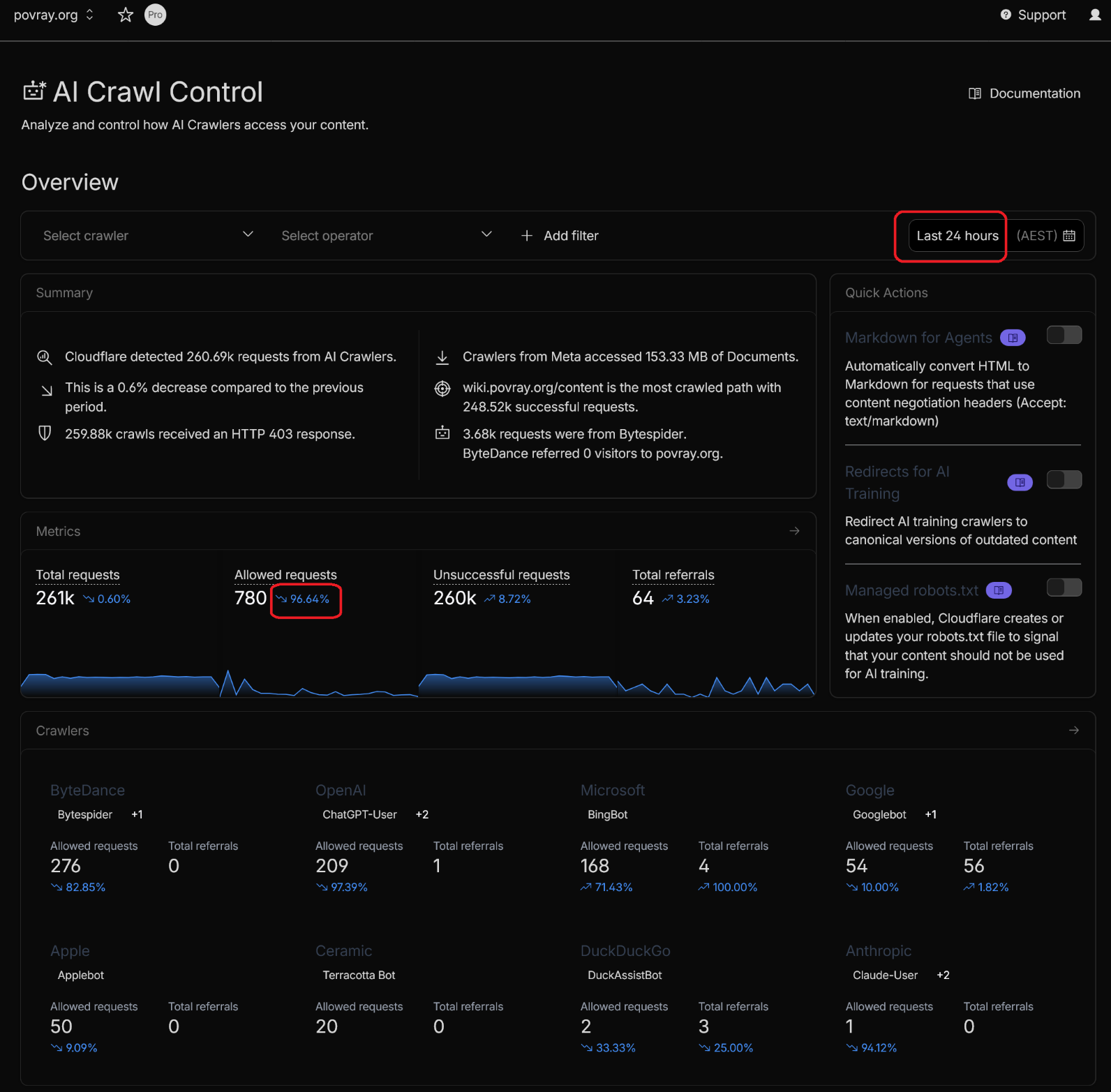Open the Select operator dropdown
The height and width of the screenshot is (1092, 1111).
387,236
